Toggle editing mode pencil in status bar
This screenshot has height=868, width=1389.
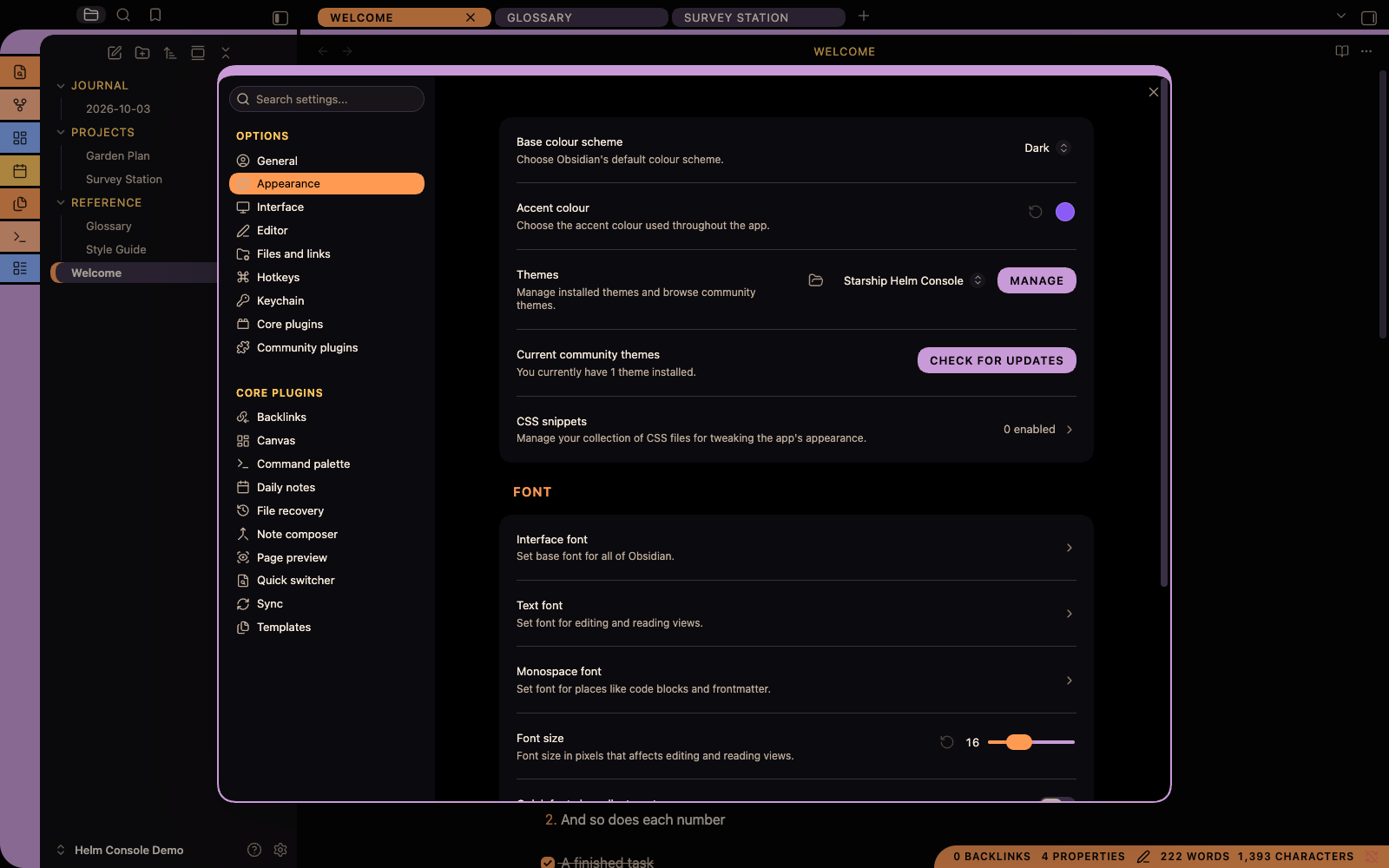[x=1143, y=857]
